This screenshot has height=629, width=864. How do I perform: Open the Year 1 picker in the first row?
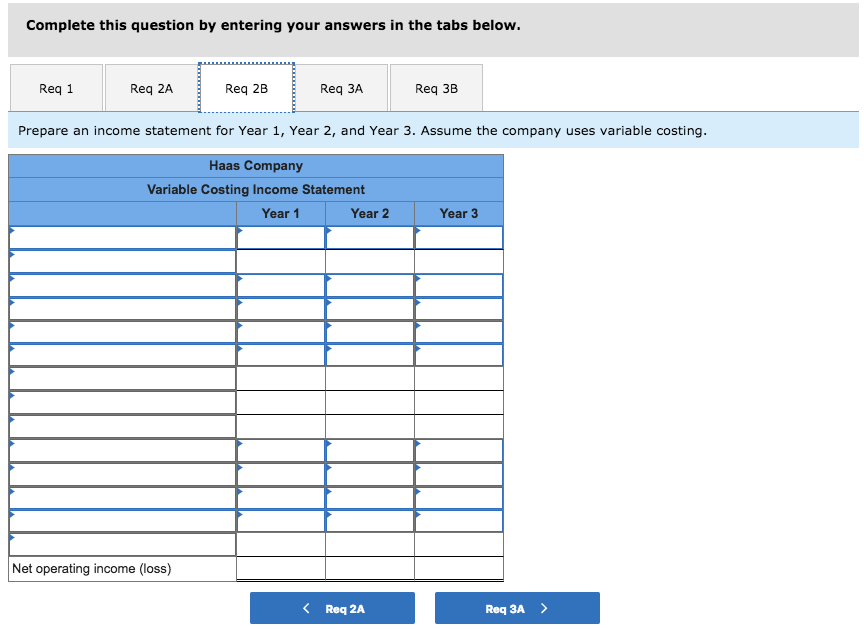tap(280, 237)
